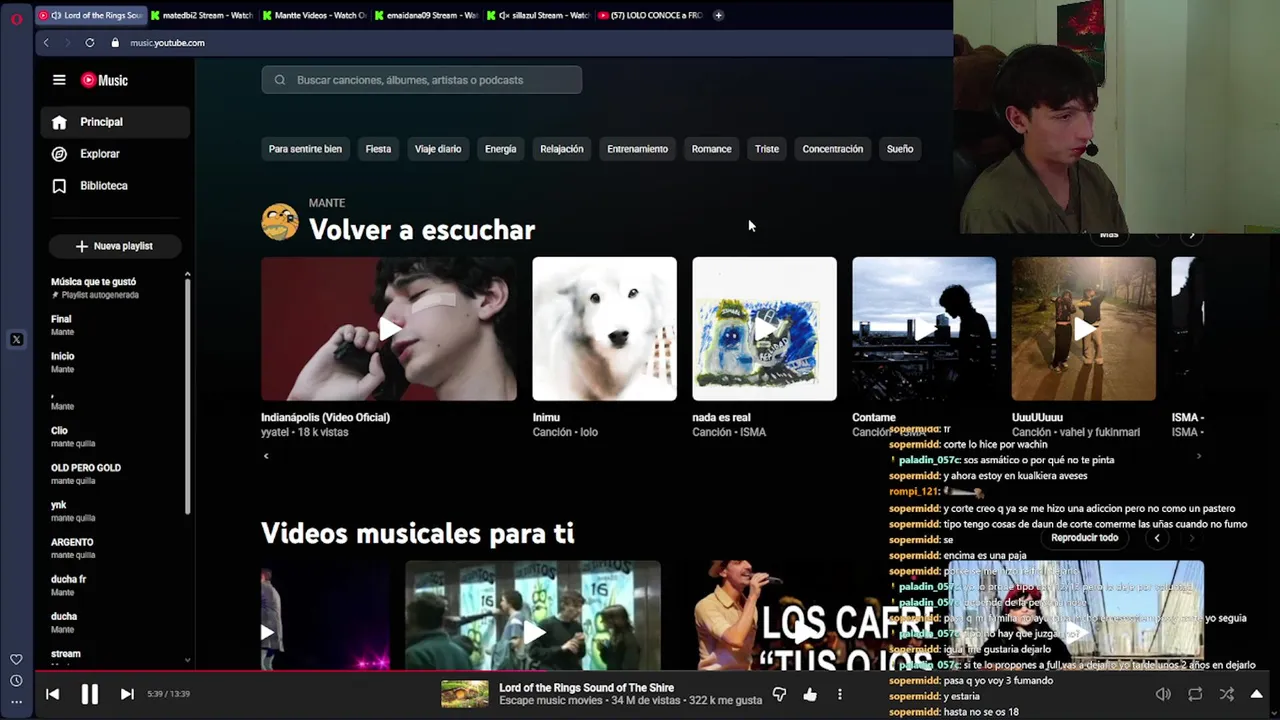
Task: Select the Romance chip
Action: pyautogui.click(x=711, y=149)
